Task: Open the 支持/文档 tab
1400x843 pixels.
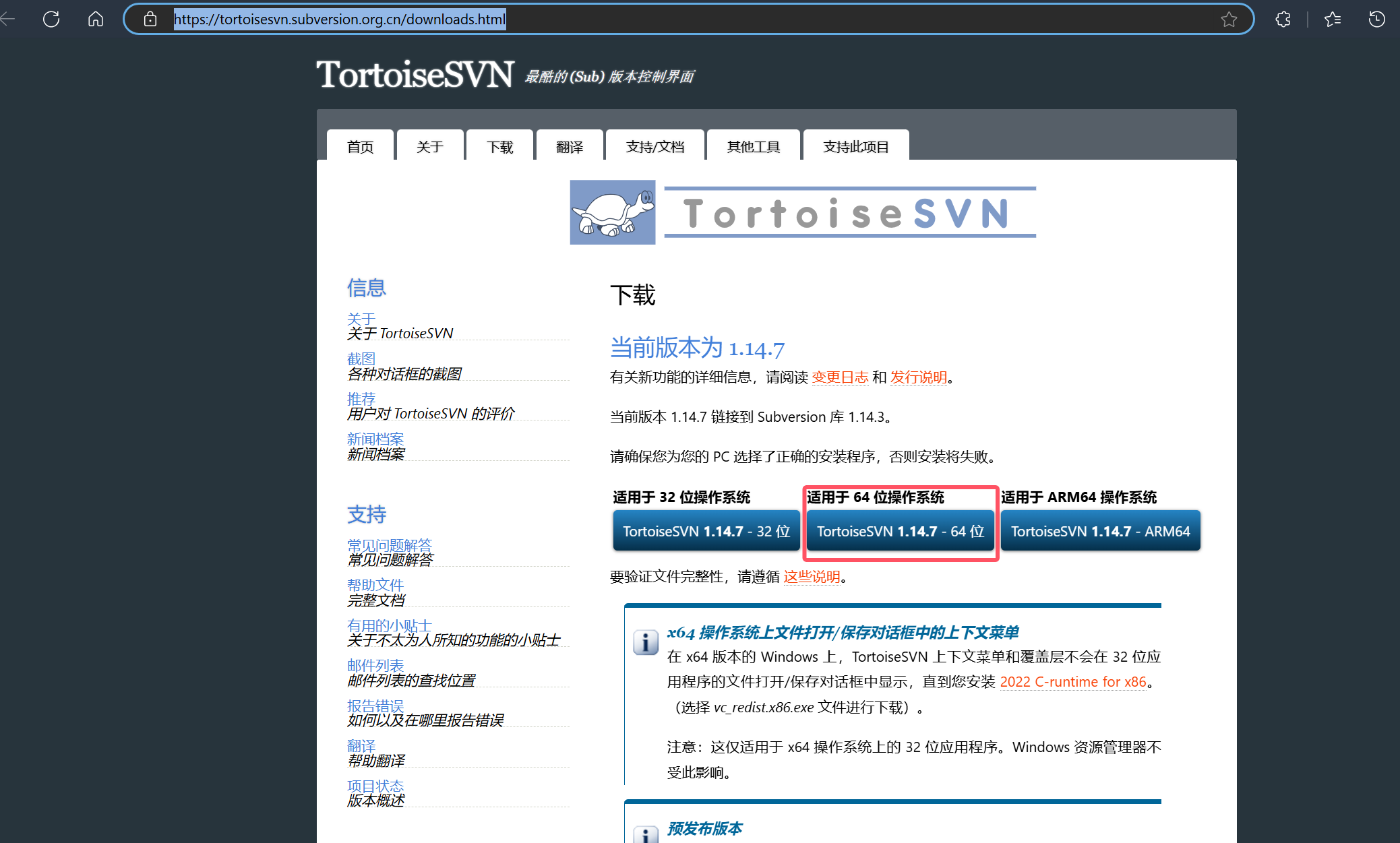Action: pyautogui.click(x=655, y=146)
